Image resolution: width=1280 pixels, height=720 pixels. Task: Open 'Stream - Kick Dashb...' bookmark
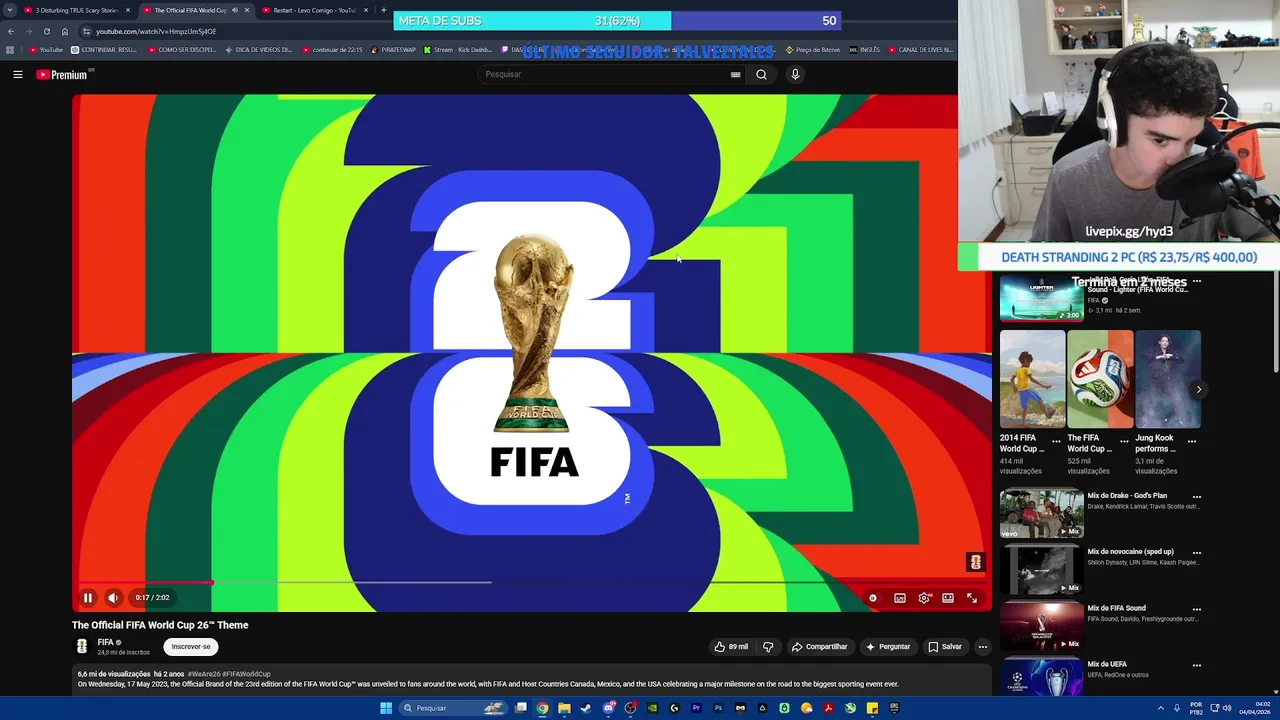point(458,50)
